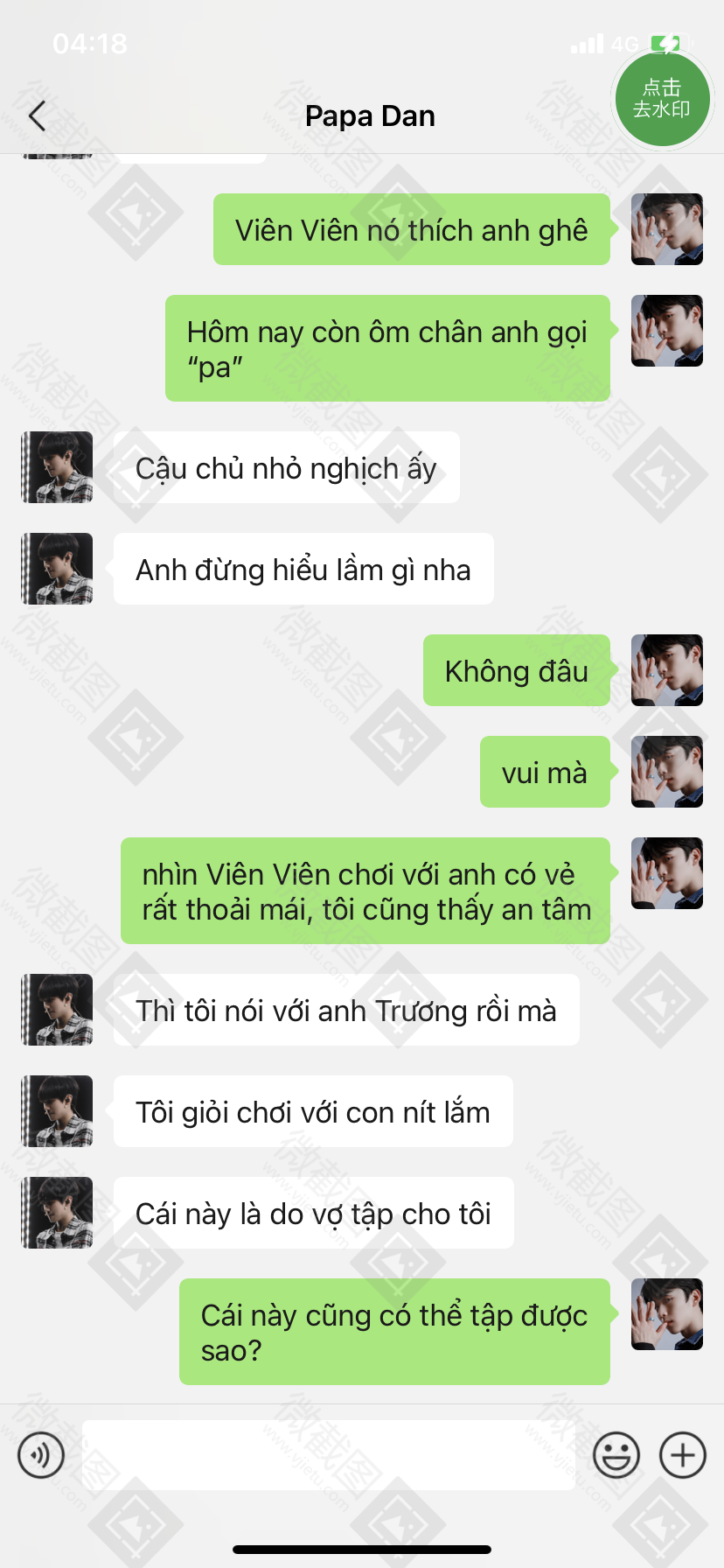Screen dimensions: 724x1568
Task: Select the "vui mà" message bubble
Action: click(x=545, y=772)
